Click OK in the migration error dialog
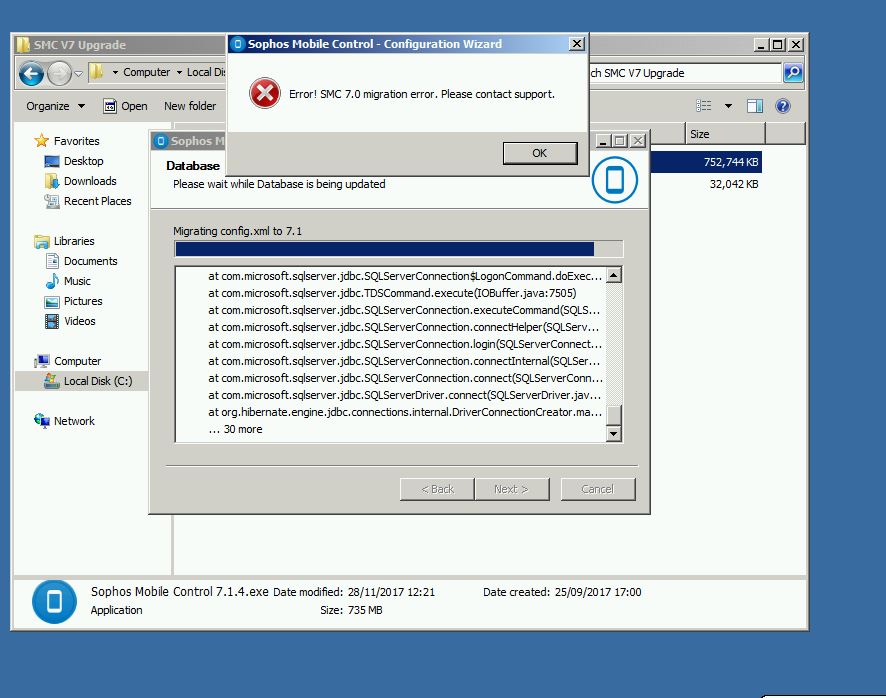 coord(540,153)
